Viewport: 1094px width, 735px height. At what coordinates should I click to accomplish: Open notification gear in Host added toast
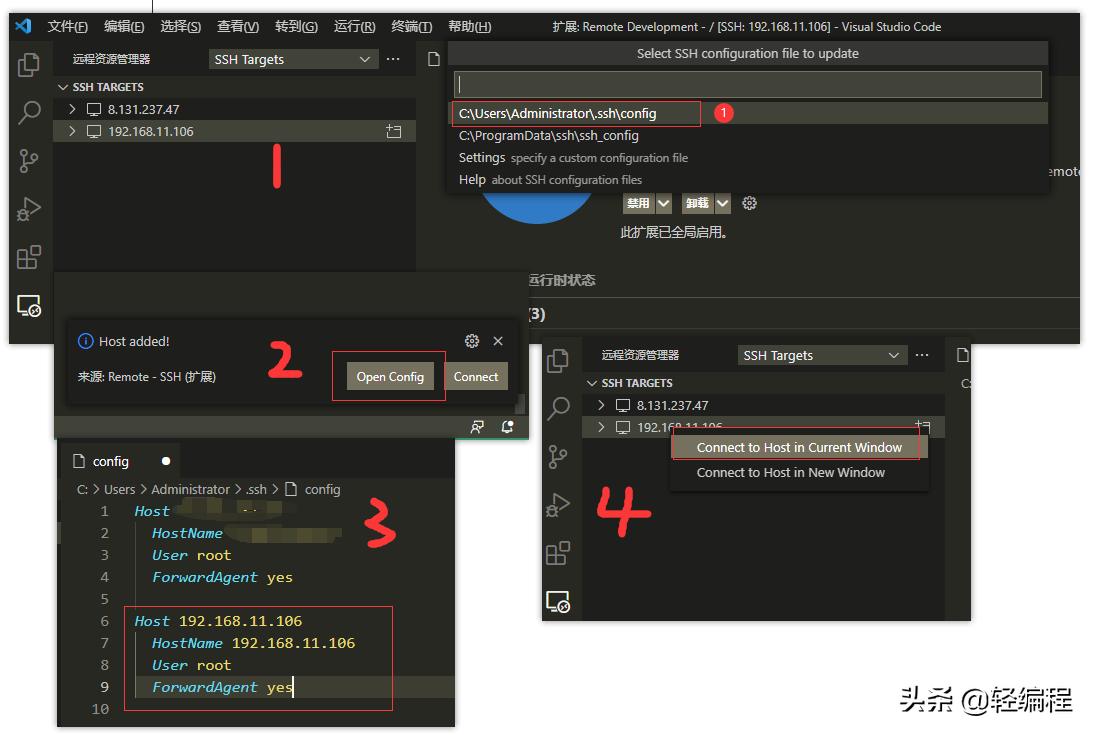coord(472,341)
